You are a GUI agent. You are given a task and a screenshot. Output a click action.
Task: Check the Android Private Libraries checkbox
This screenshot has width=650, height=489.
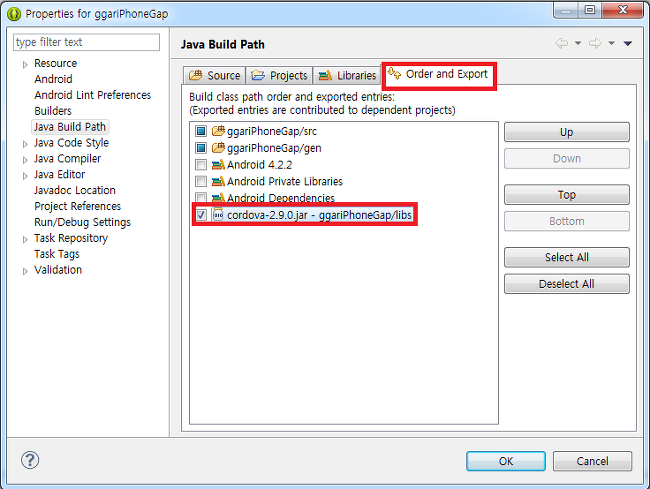point(201,181)
